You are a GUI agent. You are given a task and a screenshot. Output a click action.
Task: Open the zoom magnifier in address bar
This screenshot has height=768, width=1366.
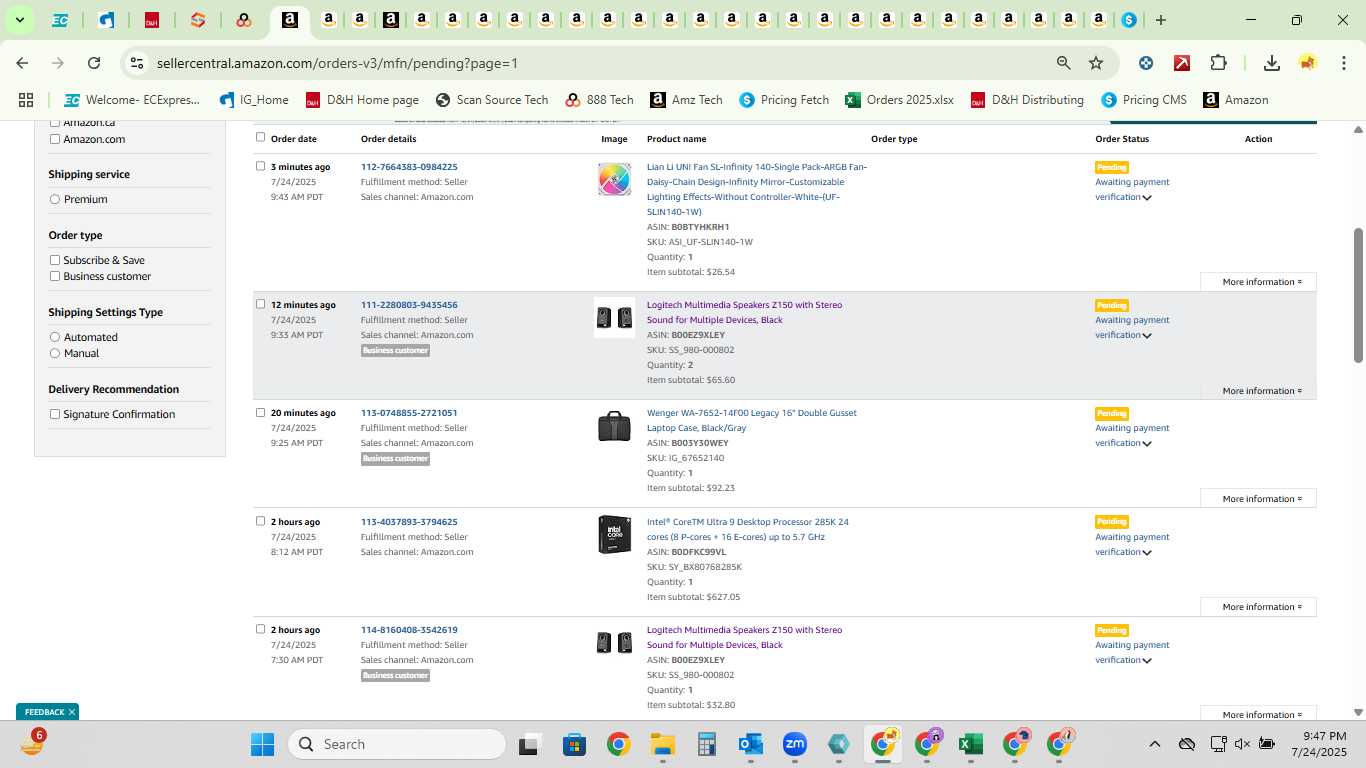point(1064,63)
